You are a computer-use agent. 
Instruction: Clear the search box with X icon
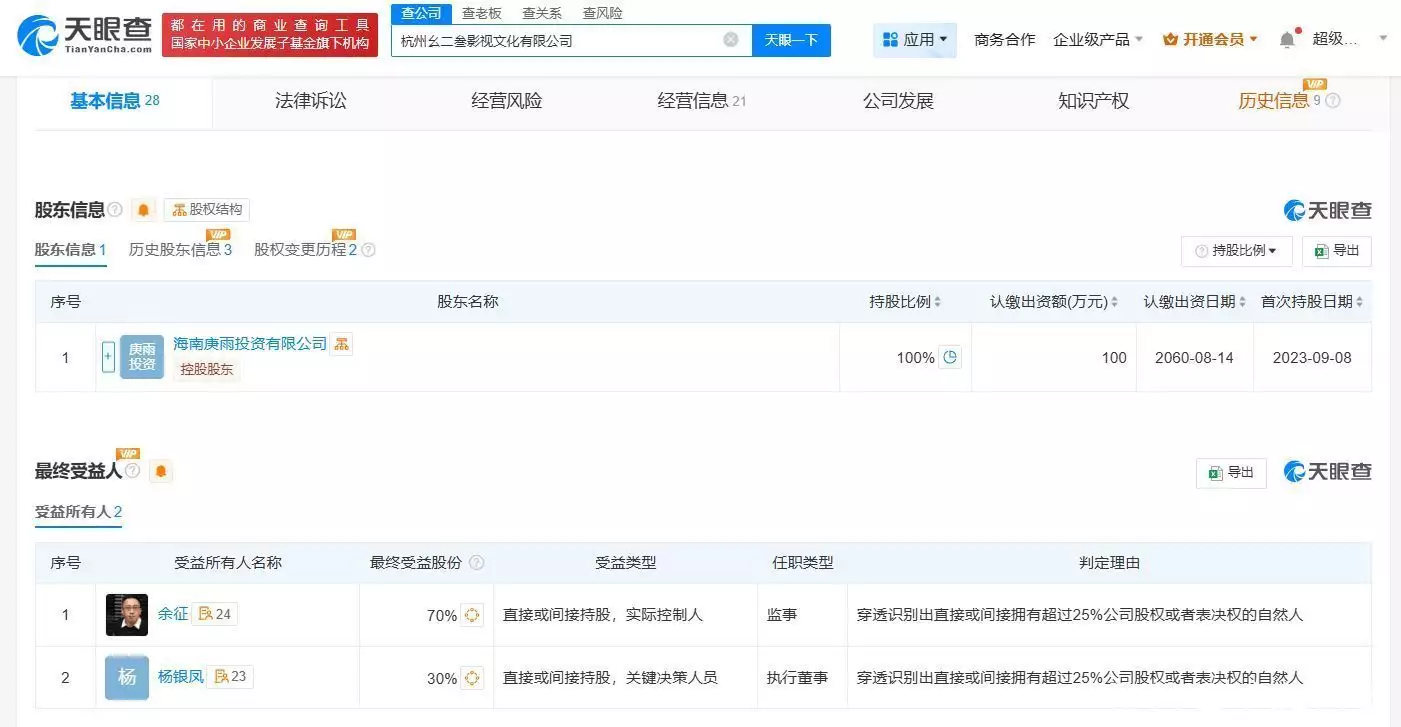(x=731, y=40)
